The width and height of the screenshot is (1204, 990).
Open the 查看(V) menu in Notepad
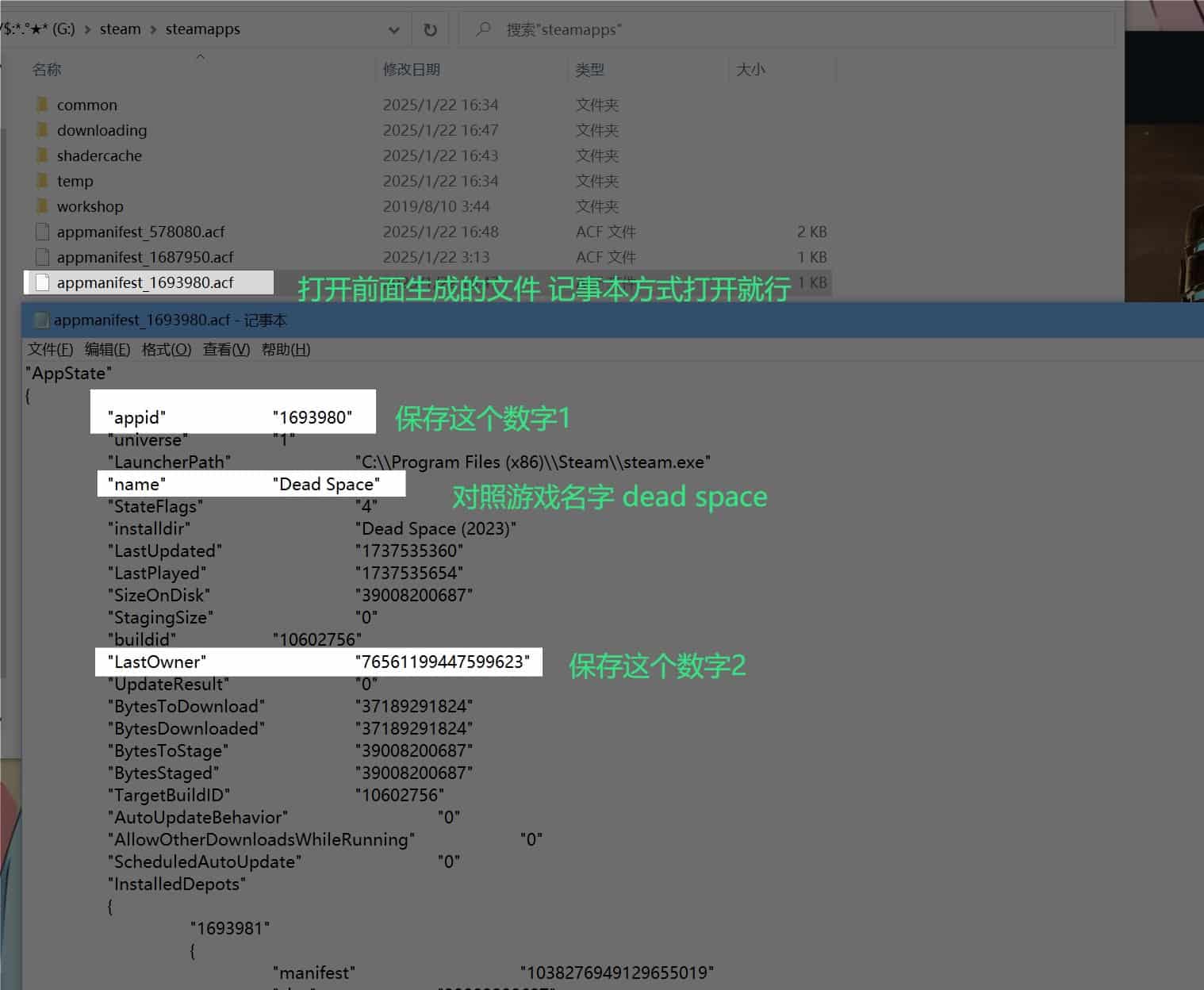point(226,349)
